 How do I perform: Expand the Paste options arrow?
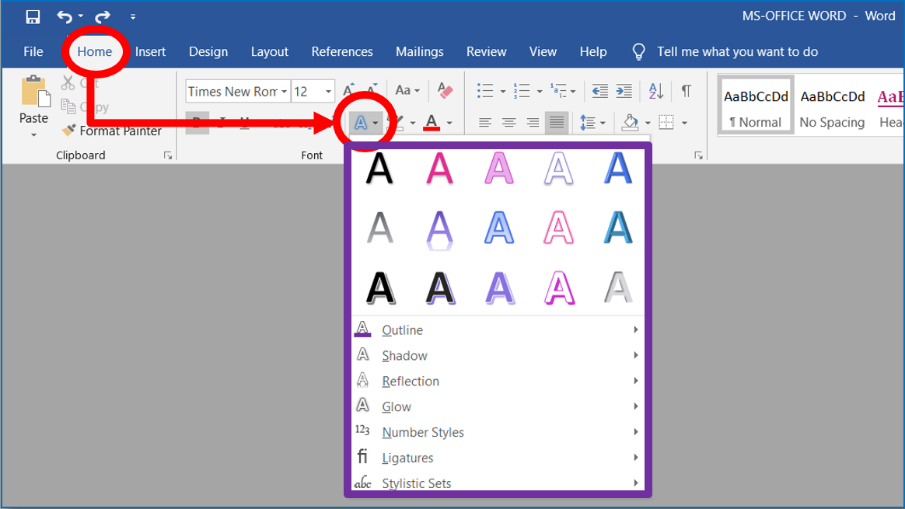[x=33, y=134]
